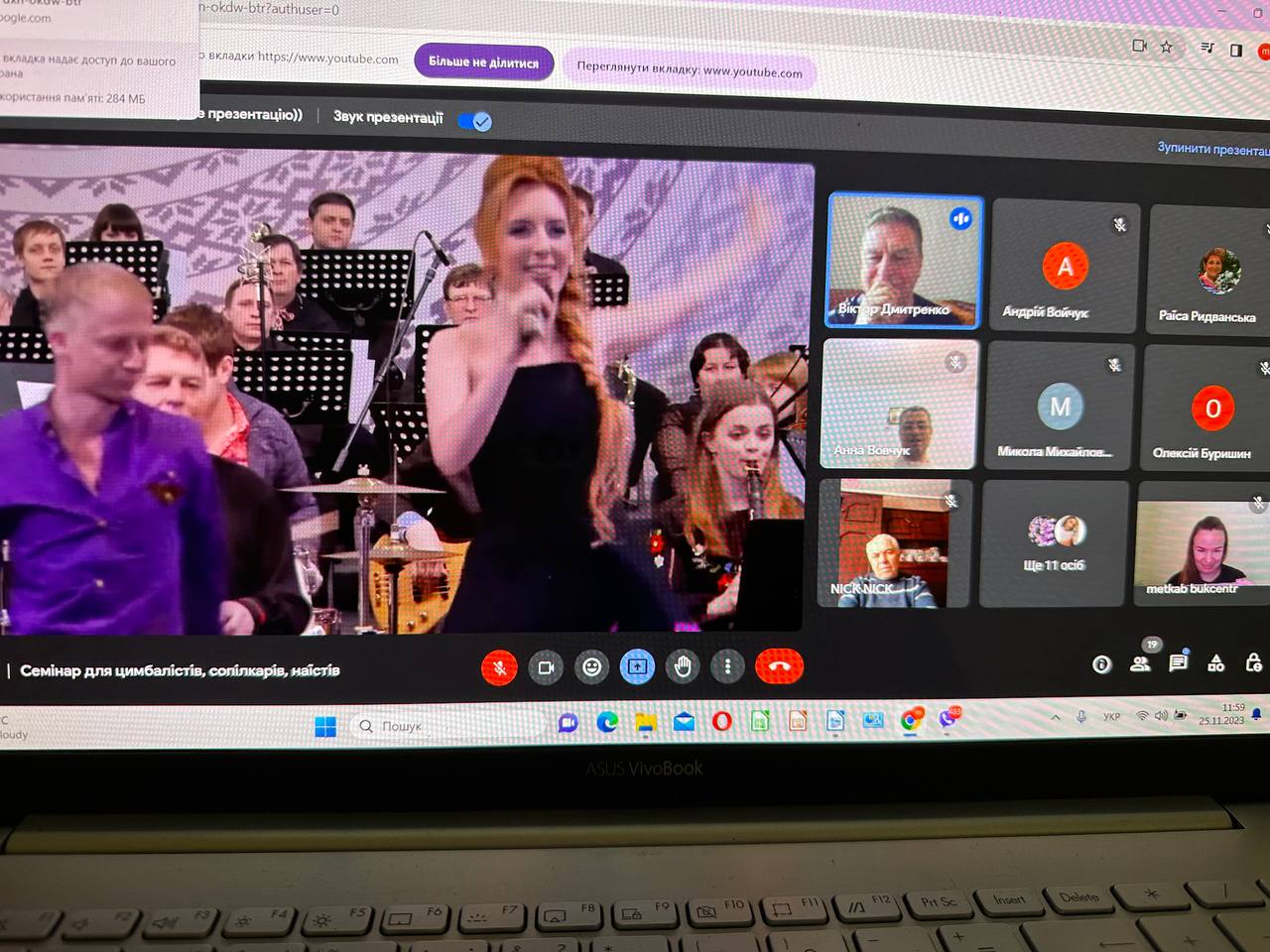Select Анна Вовчук participant tile

[899, 404]
